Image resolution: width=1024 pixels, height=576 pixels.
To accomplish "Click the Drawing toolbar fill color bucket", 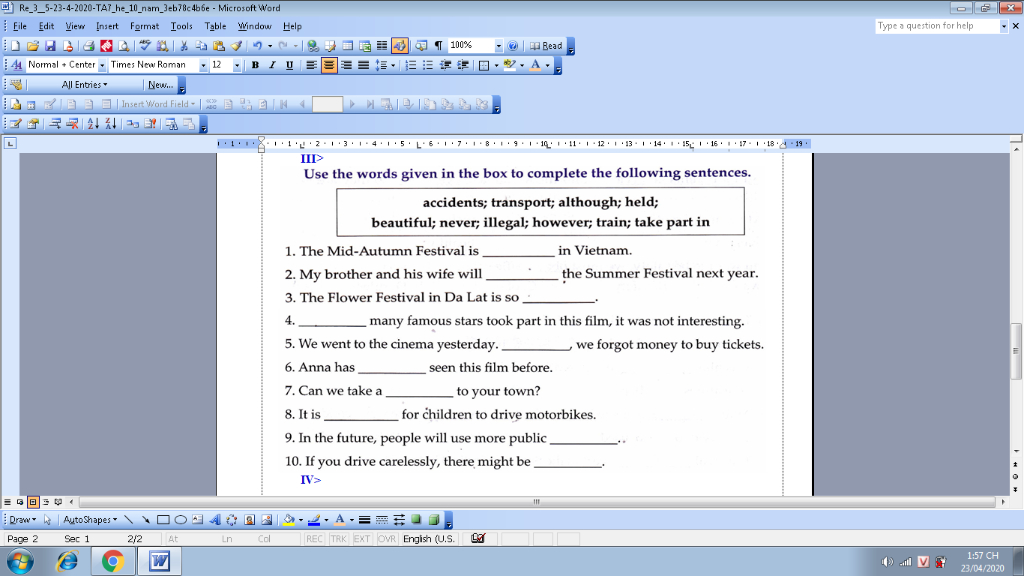I will click(x=289, y=520).
